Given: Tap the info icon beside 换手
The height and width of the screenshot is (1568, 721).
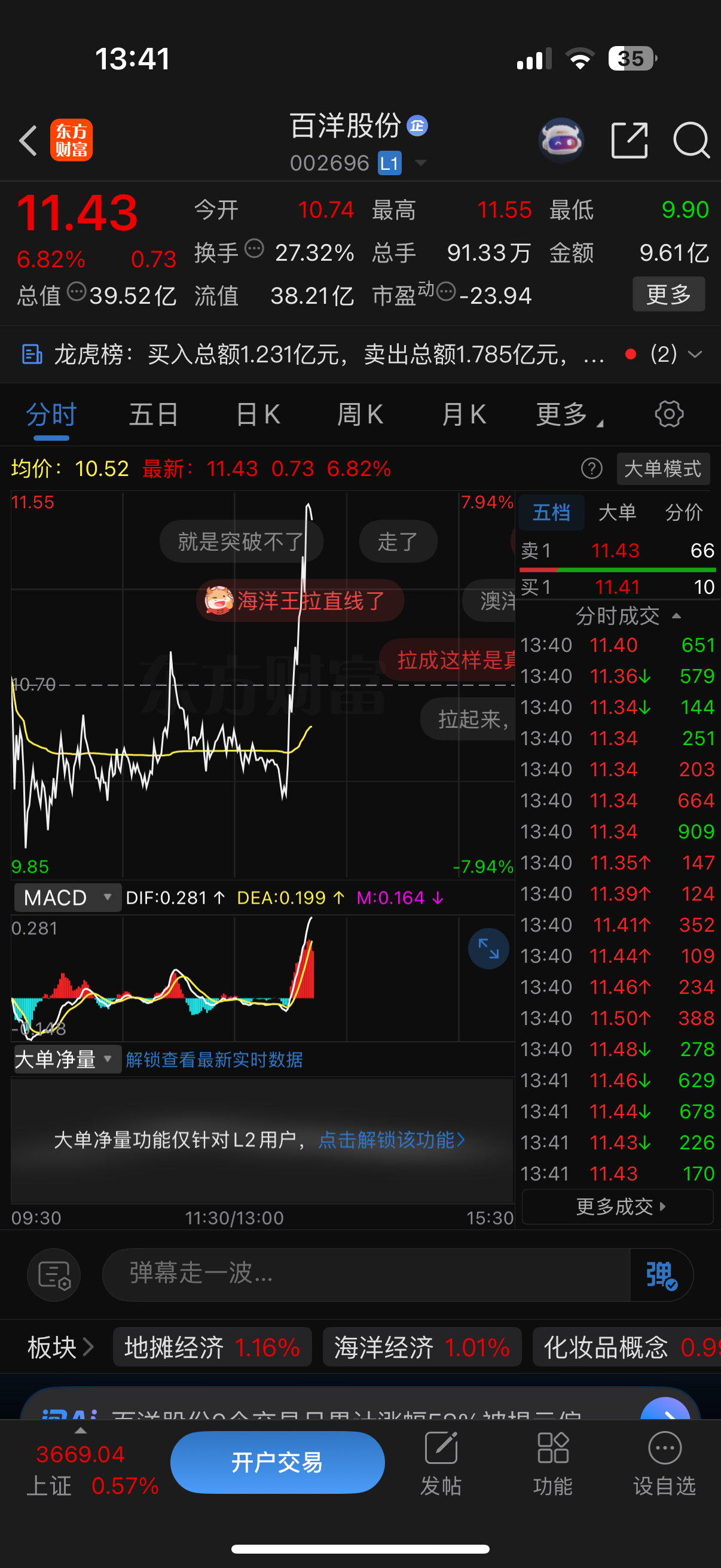Looking at the screenshot, I should 253,248.
